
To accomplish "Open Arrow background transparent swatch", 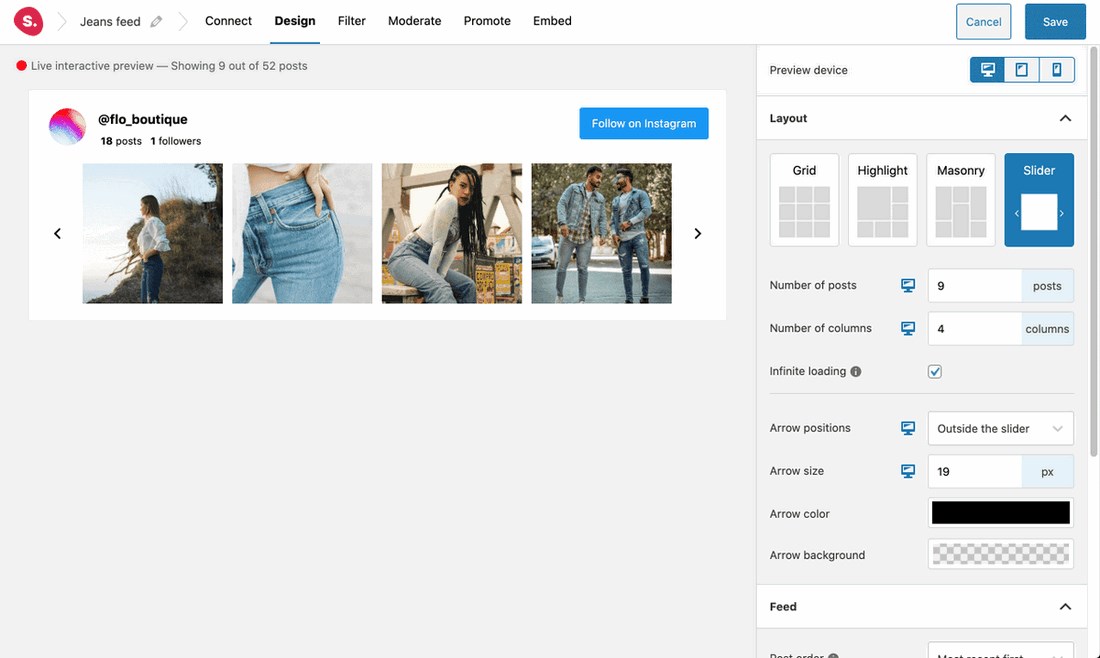I will click(1000, 554).
